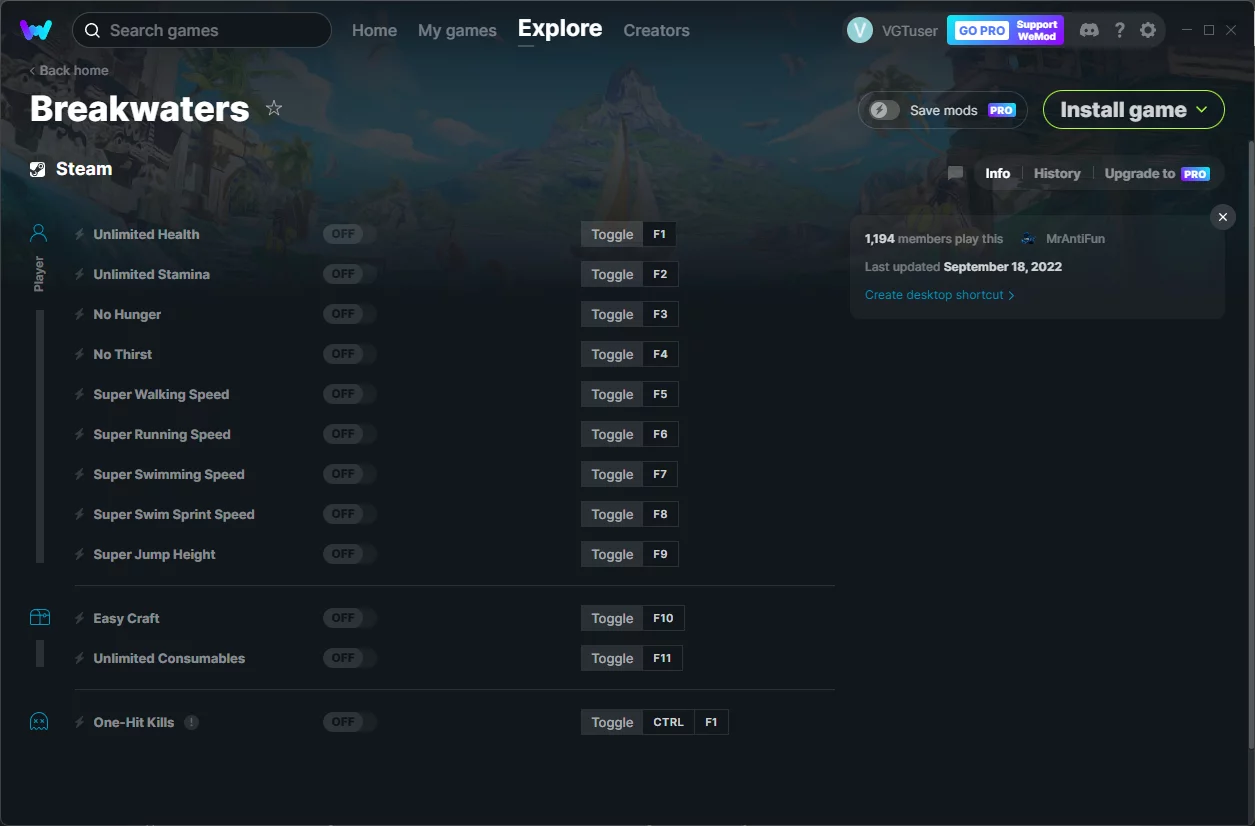The image size is (1255, 826).
Task: Click the lightning icon beside Super Running Speed
Action: tap(80, 434)
